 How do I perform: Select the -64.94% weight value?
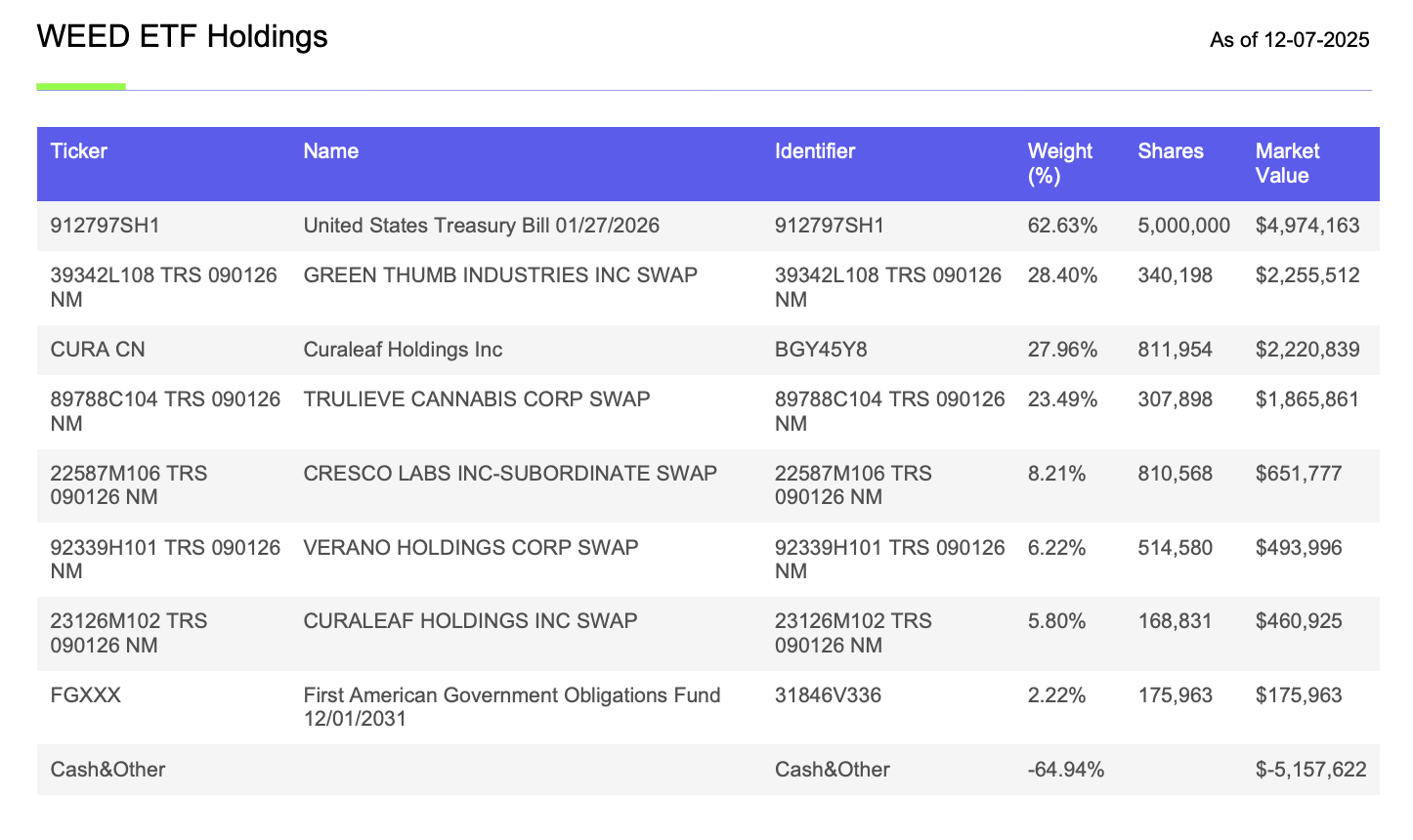1065,770
